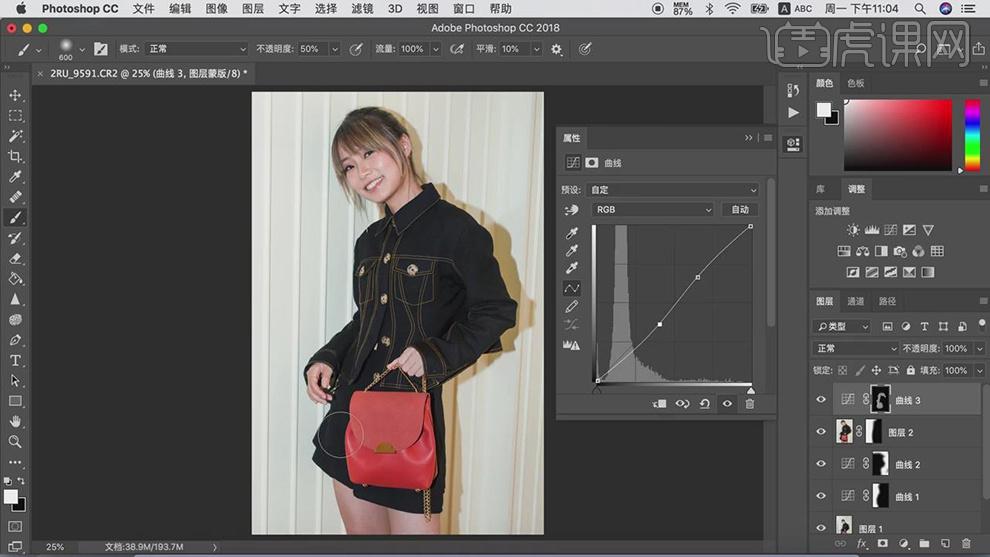Select the Type tool

tap(15, 360)
